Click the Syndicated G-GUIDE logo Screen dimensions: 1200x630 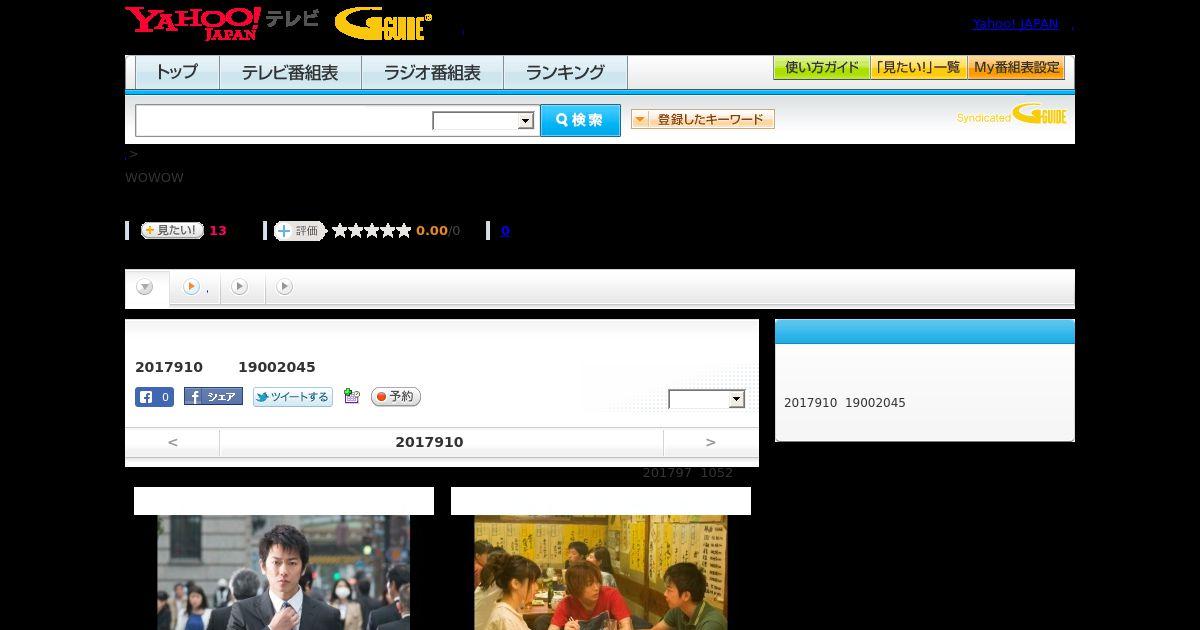point(1012,114)
